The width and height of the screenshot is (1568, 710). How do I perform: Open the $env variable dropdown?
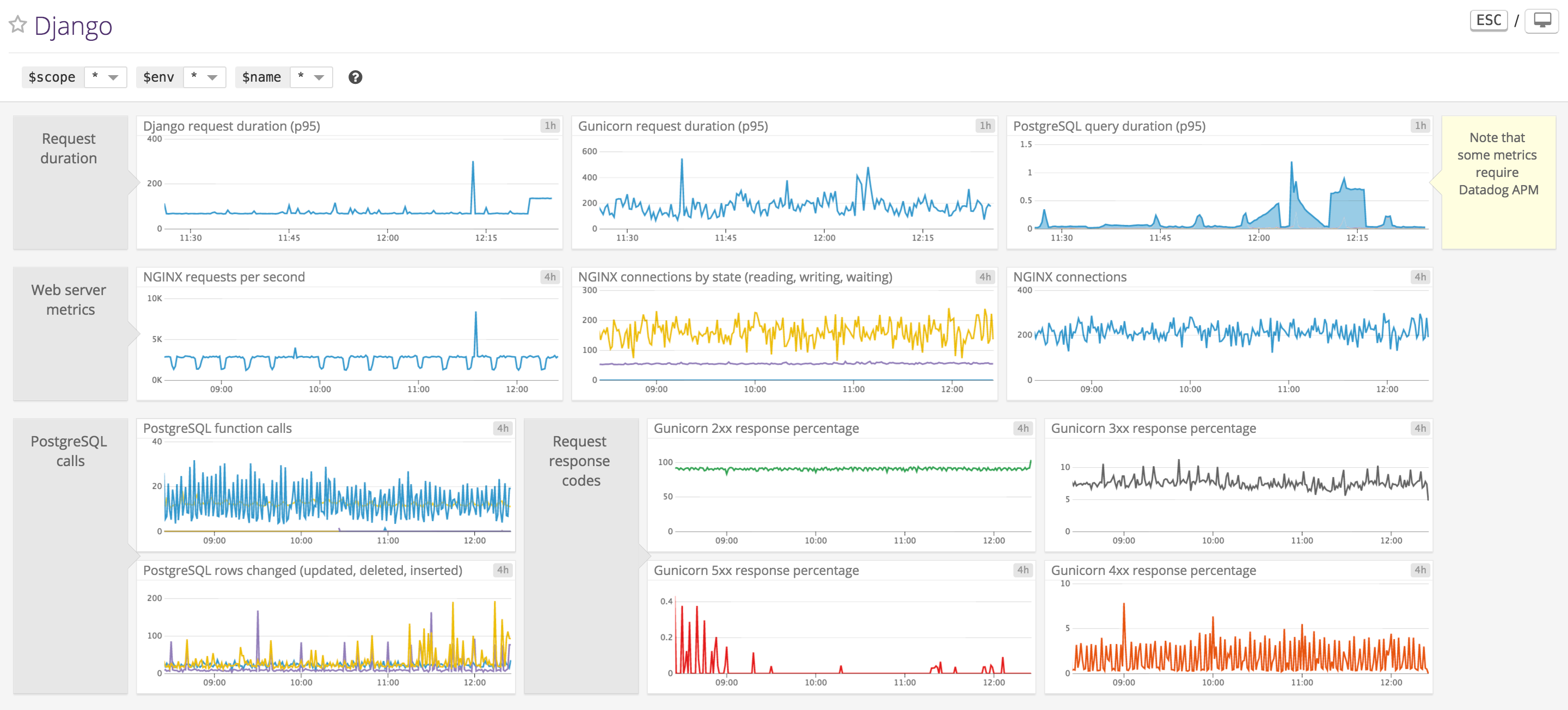pos(204,77)
